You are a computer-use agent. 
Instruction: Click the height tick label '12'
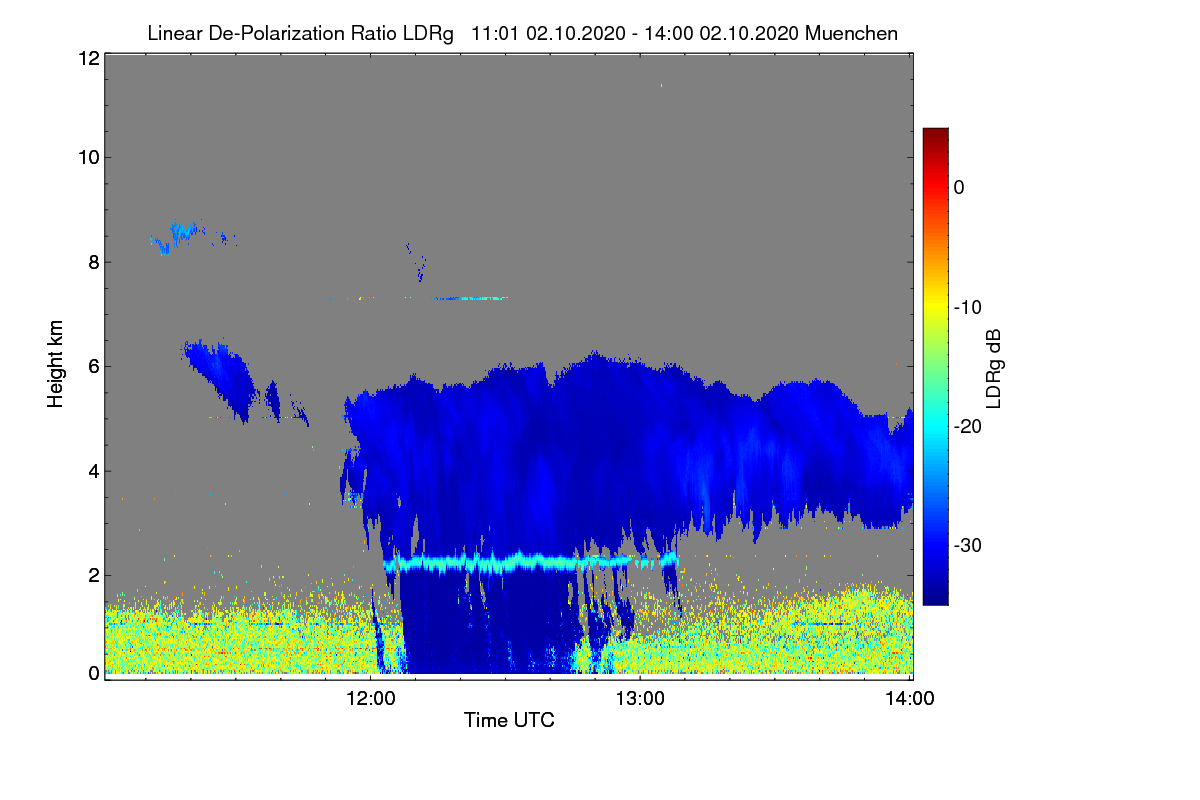click(x=88, y=58)
